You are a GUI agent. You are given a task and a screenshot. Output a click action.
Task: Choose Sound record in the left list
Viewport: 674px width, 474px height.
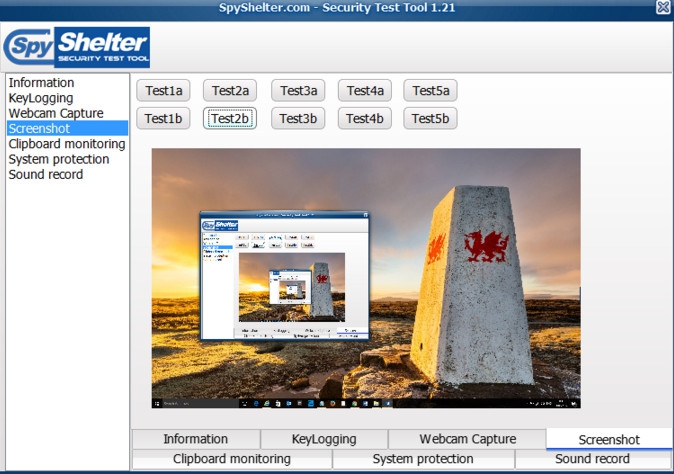[x=67, y=174]
